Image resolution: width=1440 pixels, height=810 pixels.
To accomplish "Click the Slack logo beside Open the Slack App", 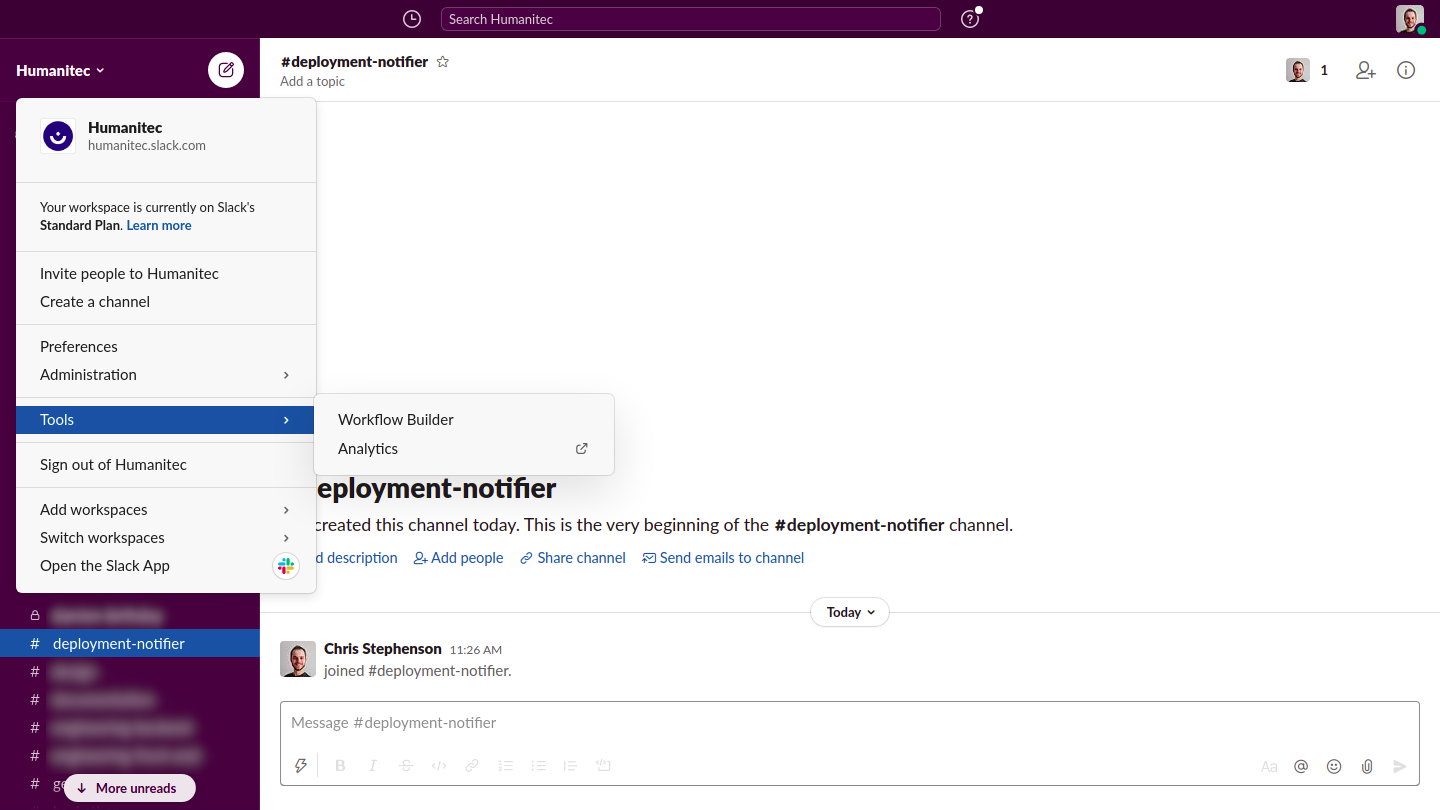I will point(286,566).
